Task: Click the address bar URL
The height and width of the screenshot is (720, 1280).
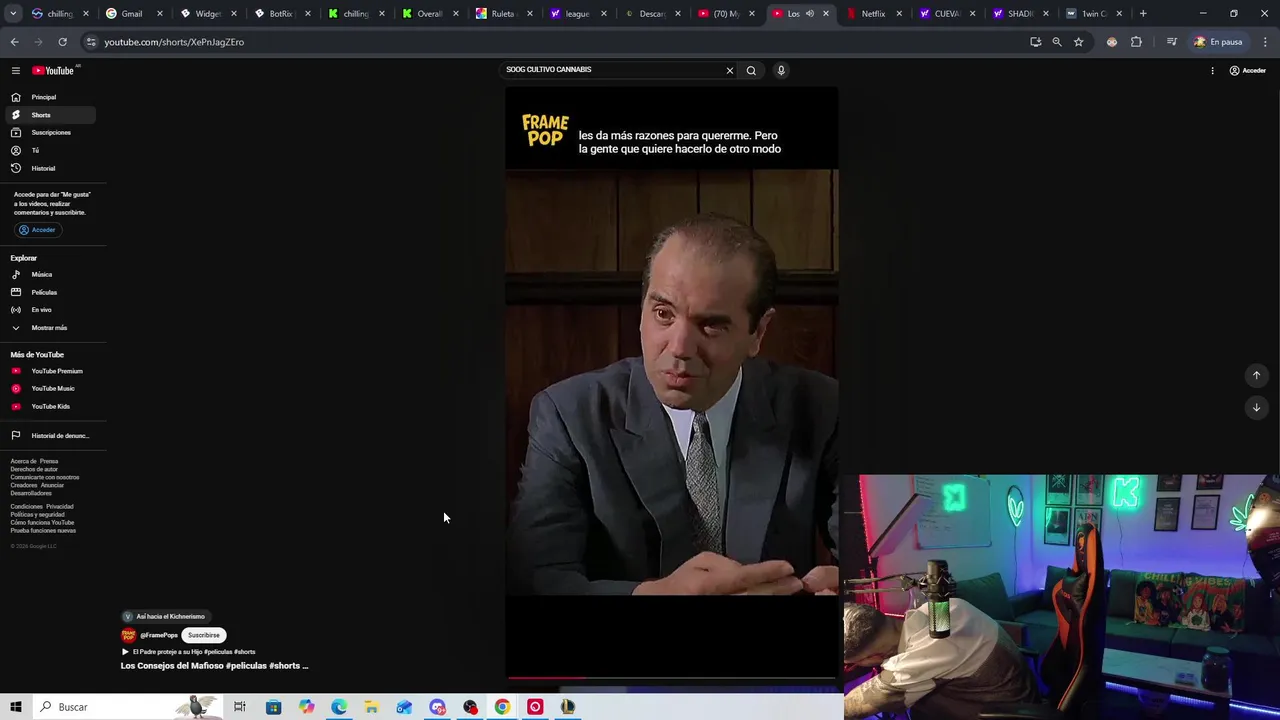Action: [x=174, y=42]
